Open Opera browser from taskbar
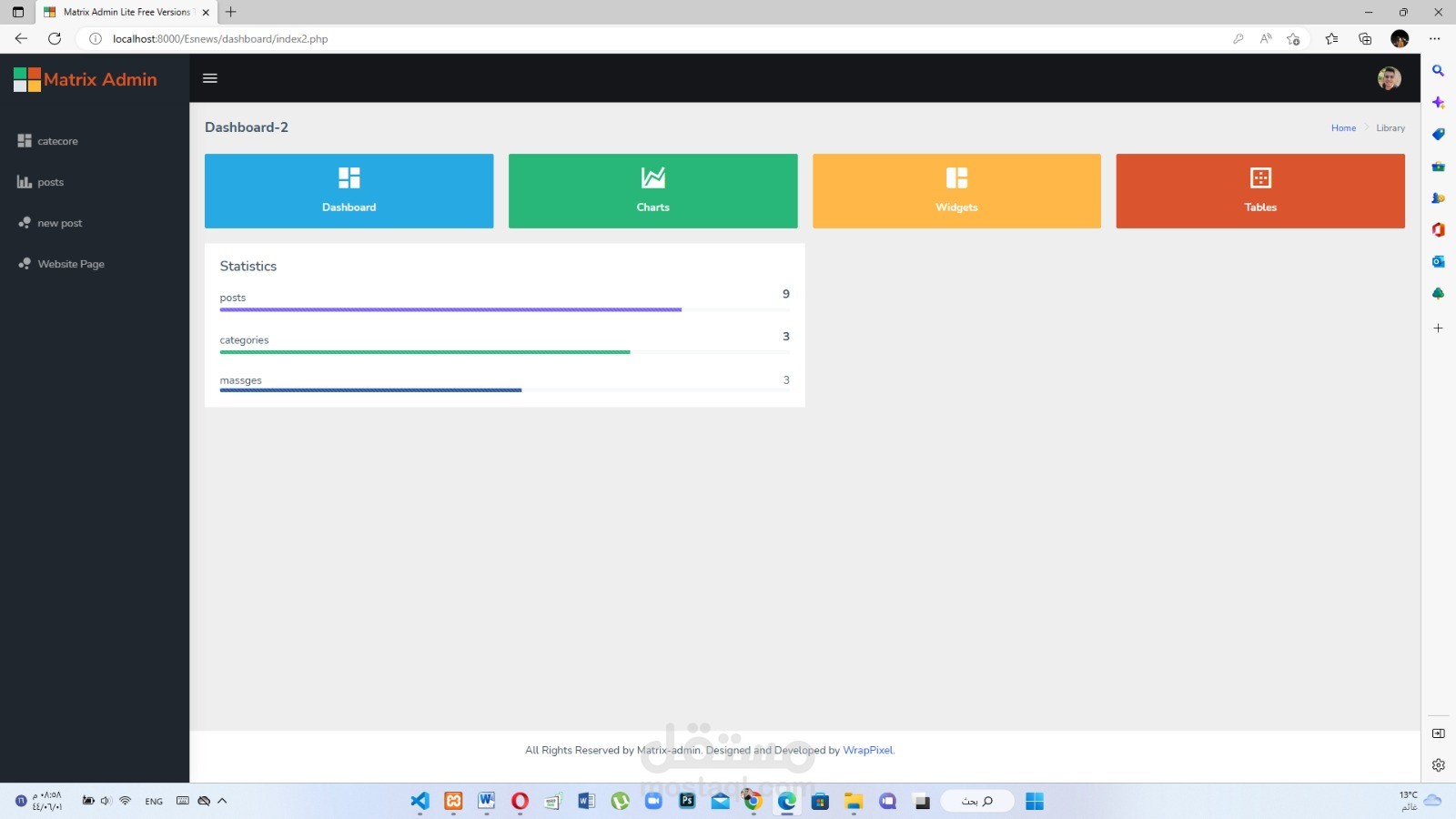Viewport: 1456px width, 819px height. coord(520,801)
